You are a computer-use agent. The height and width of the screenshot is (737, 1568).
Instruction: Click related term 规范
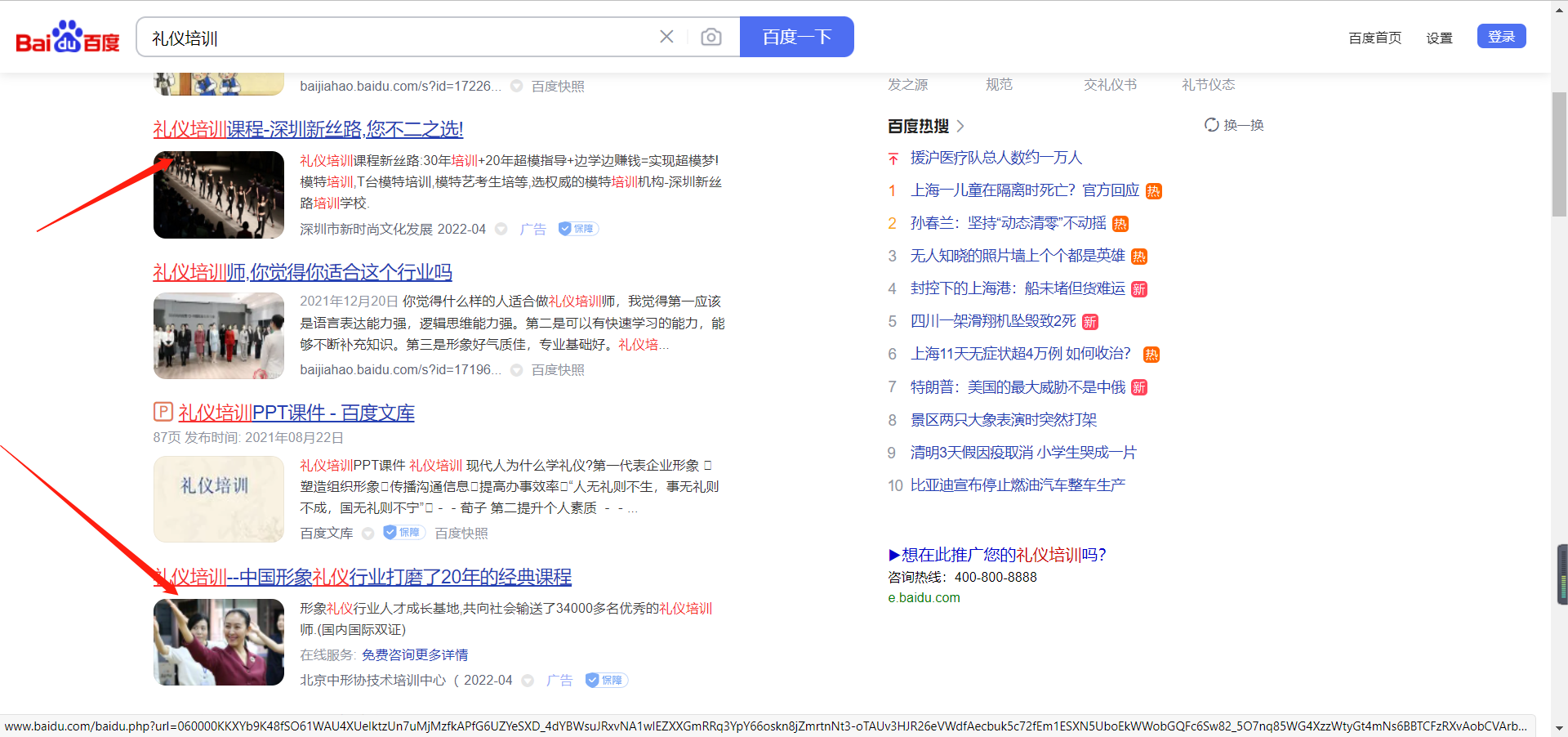(x=999, y=84)
